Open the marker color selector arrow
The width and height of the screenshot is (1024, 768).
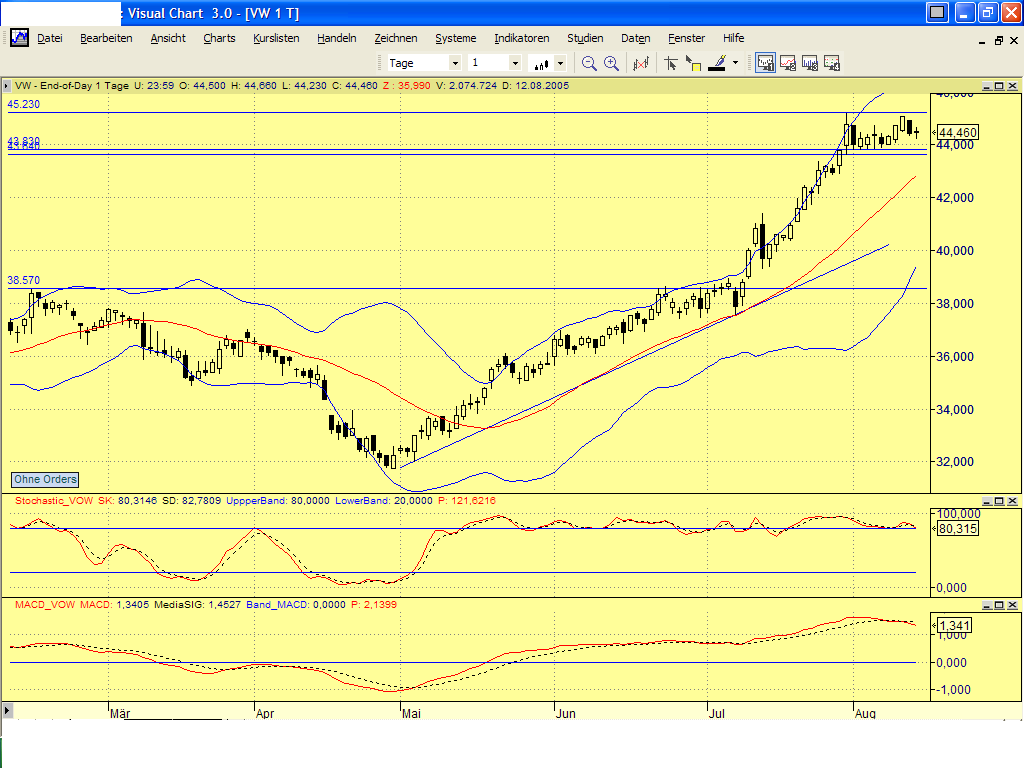736,62
